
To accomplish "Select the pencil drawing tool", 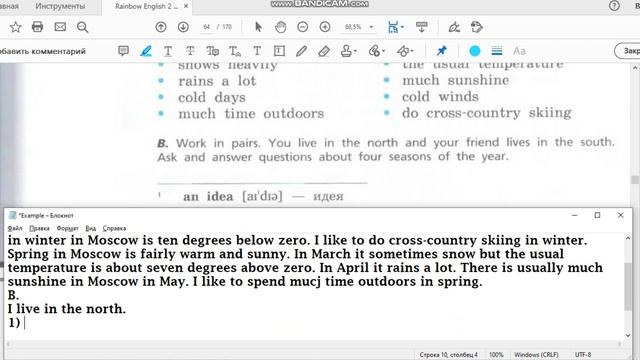I will [x=301, y=51].
